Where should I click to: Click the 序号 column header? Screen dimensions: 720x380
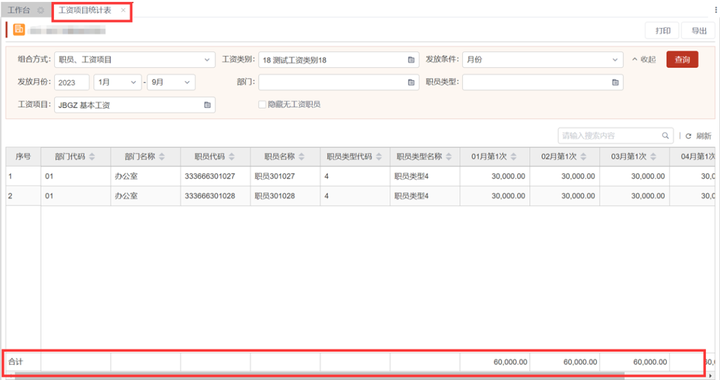tap(23, 157)
